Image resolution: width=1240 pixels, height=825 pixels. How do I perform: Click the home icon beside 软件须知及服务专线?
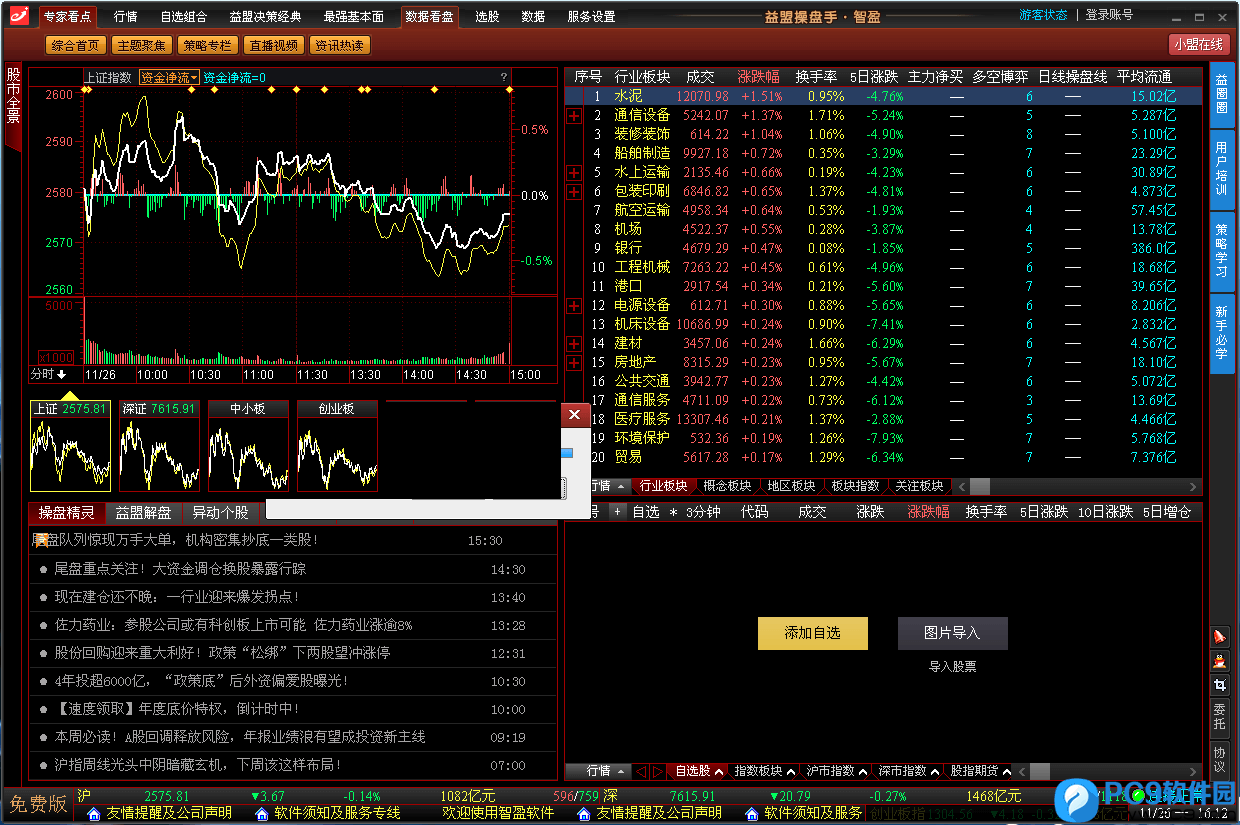pos(262,814)
